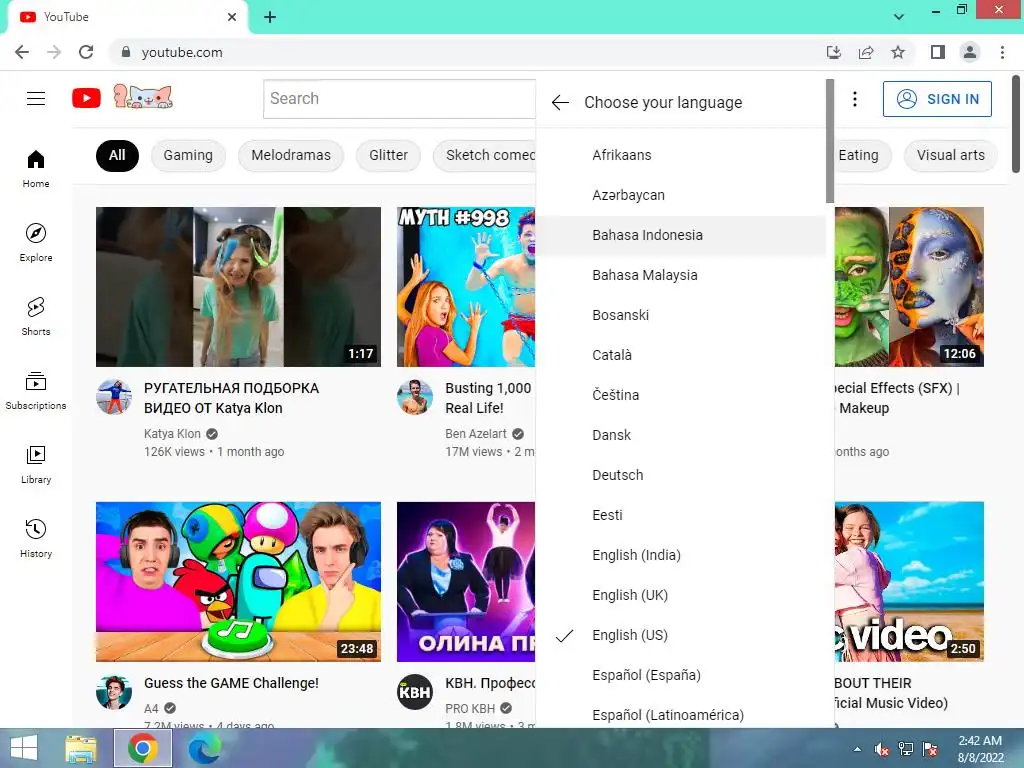Choose Bosanski language
This screenshot has width=1024, height=768.
point(681,315)
